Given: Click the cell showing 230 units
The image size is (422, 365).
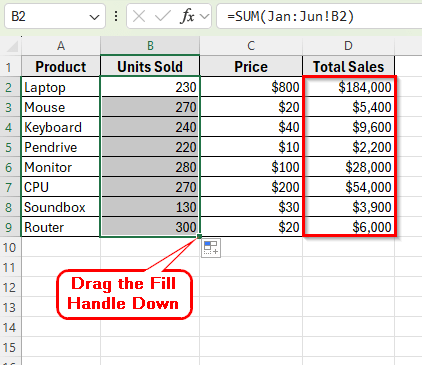Looking at the screenshot, I should pos(150,87).
